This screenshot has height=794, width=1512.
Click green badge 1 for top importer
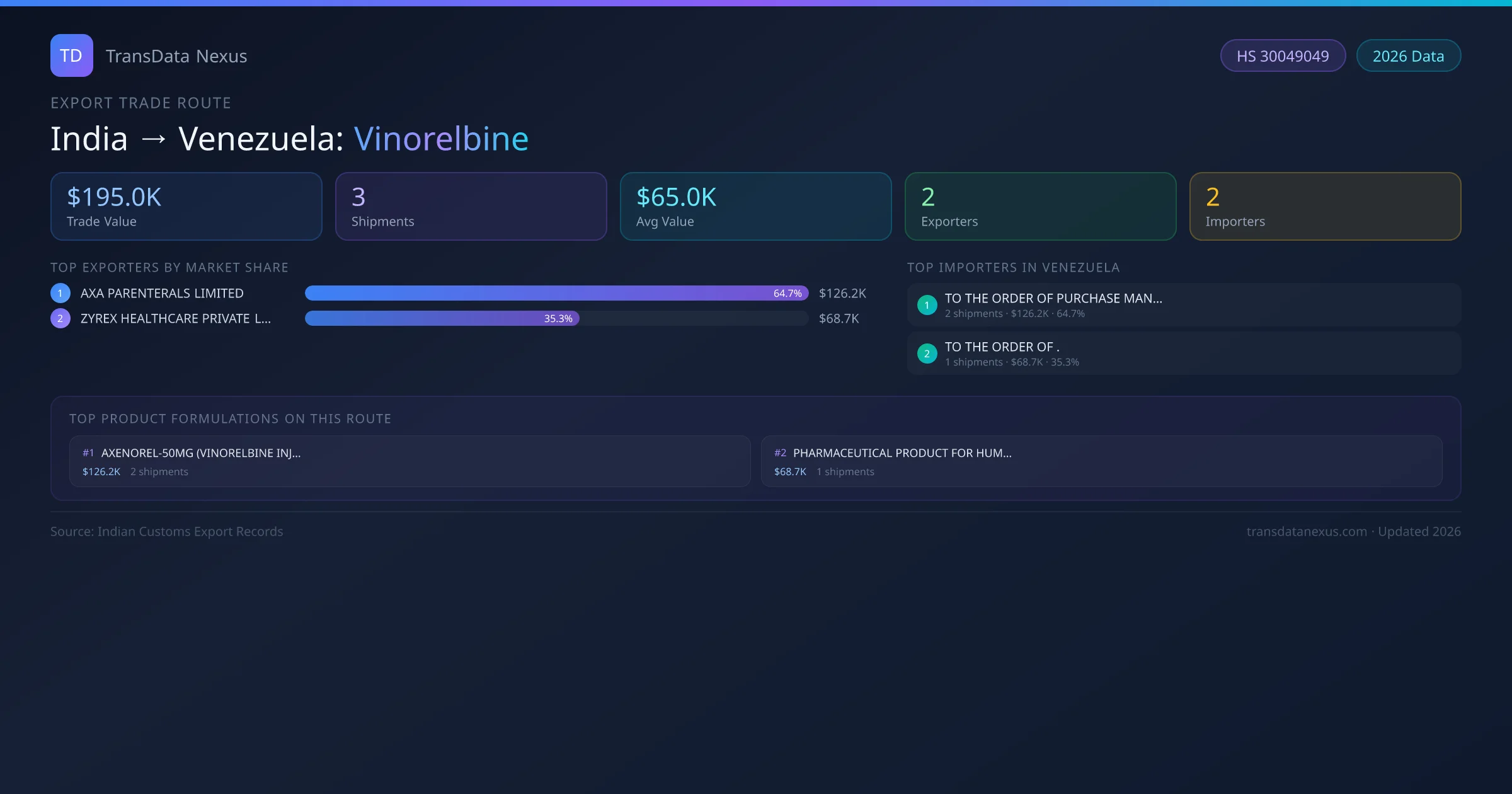pos(927,305)
